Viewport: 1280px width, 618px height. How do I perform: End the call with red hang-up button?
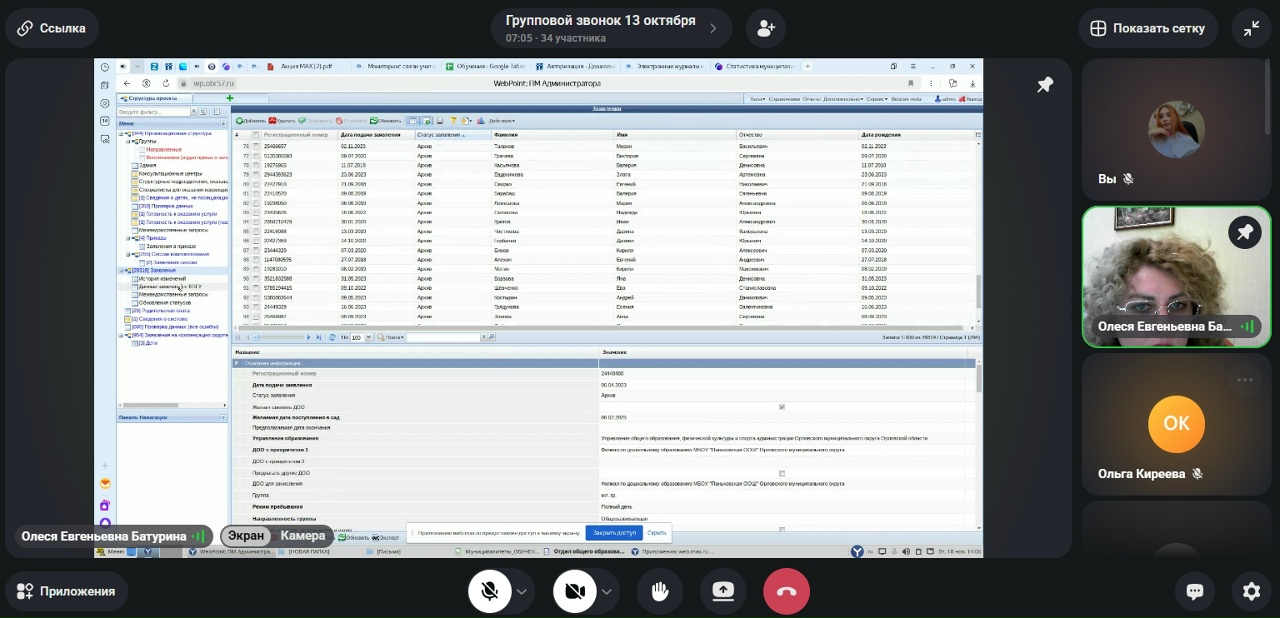click(x=786, y=591)
